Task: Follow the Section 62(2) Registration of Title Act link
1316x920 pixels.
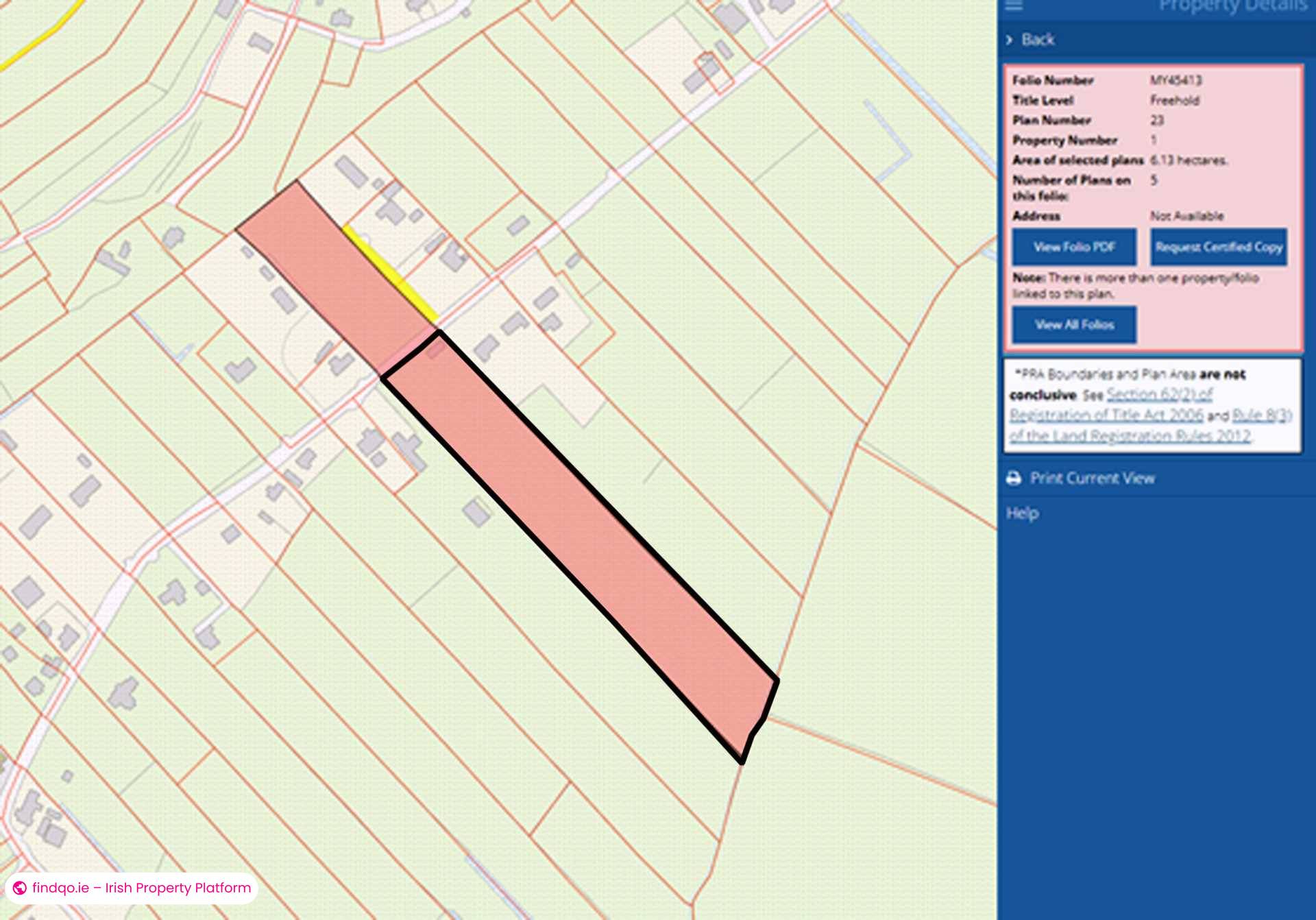Action: pos(1110,404)
